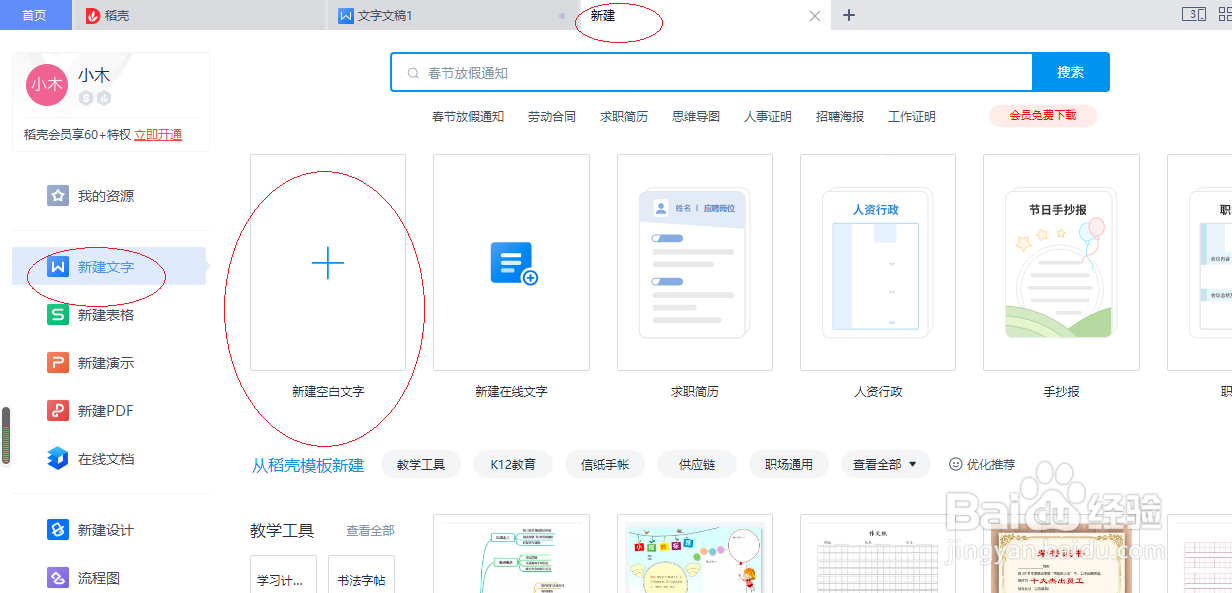Click the first member badge under 小木
Image resolution: width=1232 pixels, height=593 pixels.
point(86,98)
